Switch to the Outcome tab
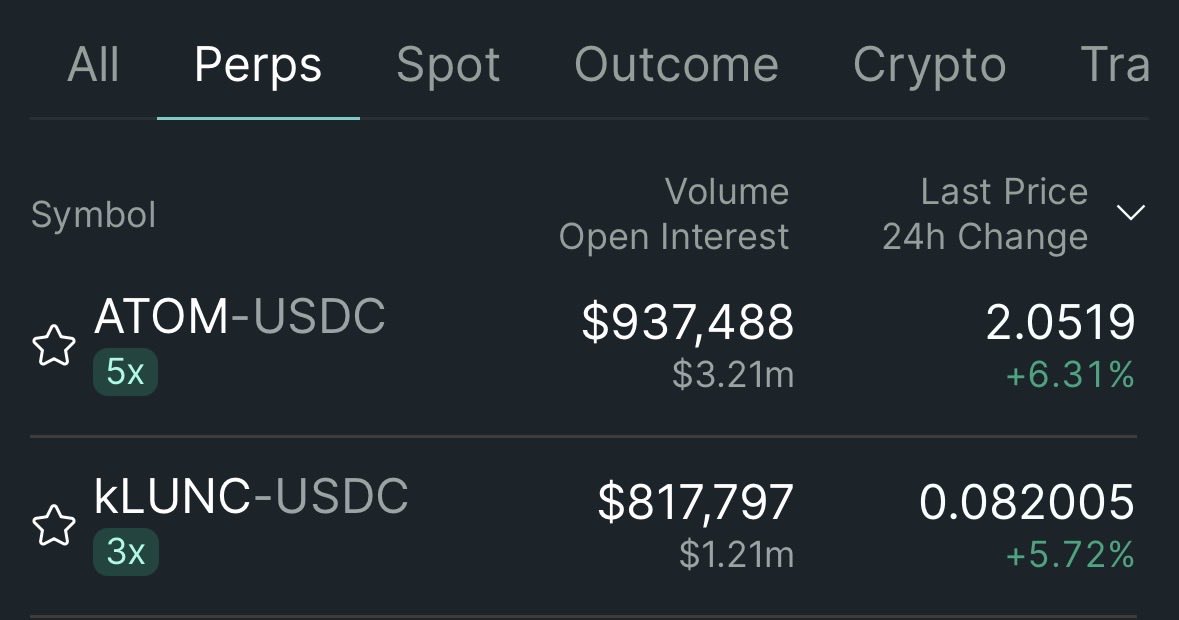The height and width of the screenshot is (620, 1179). point(676,65)
